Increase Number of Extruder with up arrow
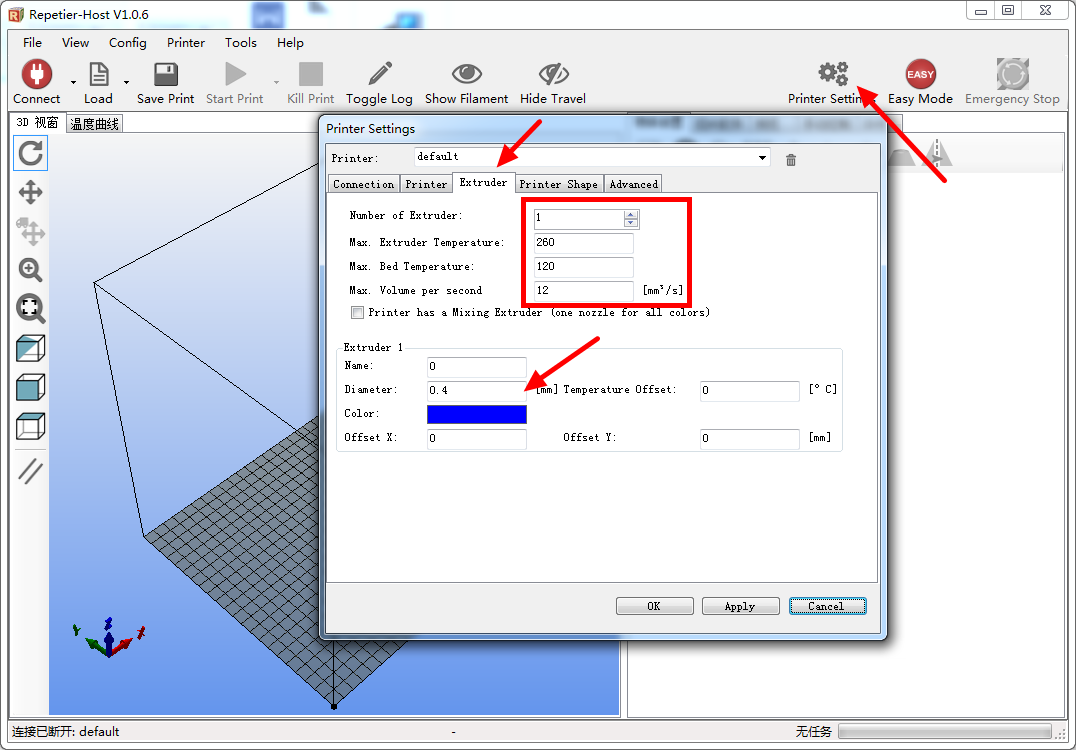Image resolution: width=1076 pixels, height=750 pixels. point(630,214)
